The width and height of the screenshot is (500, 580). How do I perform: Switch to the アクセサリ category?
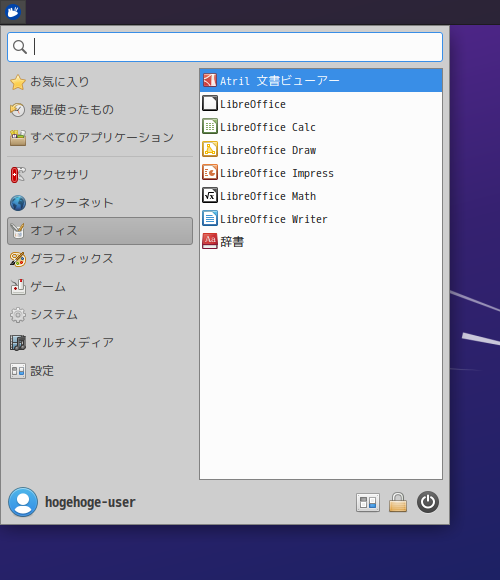coord(100,175)
